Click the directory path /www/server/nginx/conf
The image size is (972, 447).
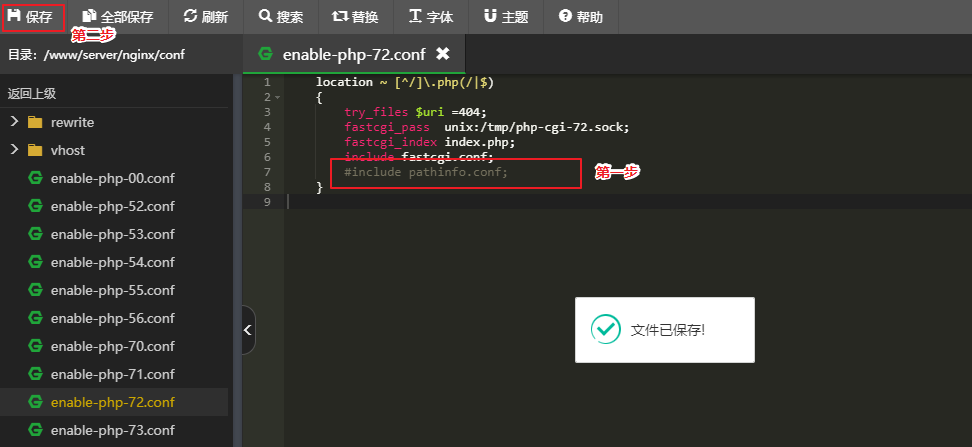pos(114,55)
